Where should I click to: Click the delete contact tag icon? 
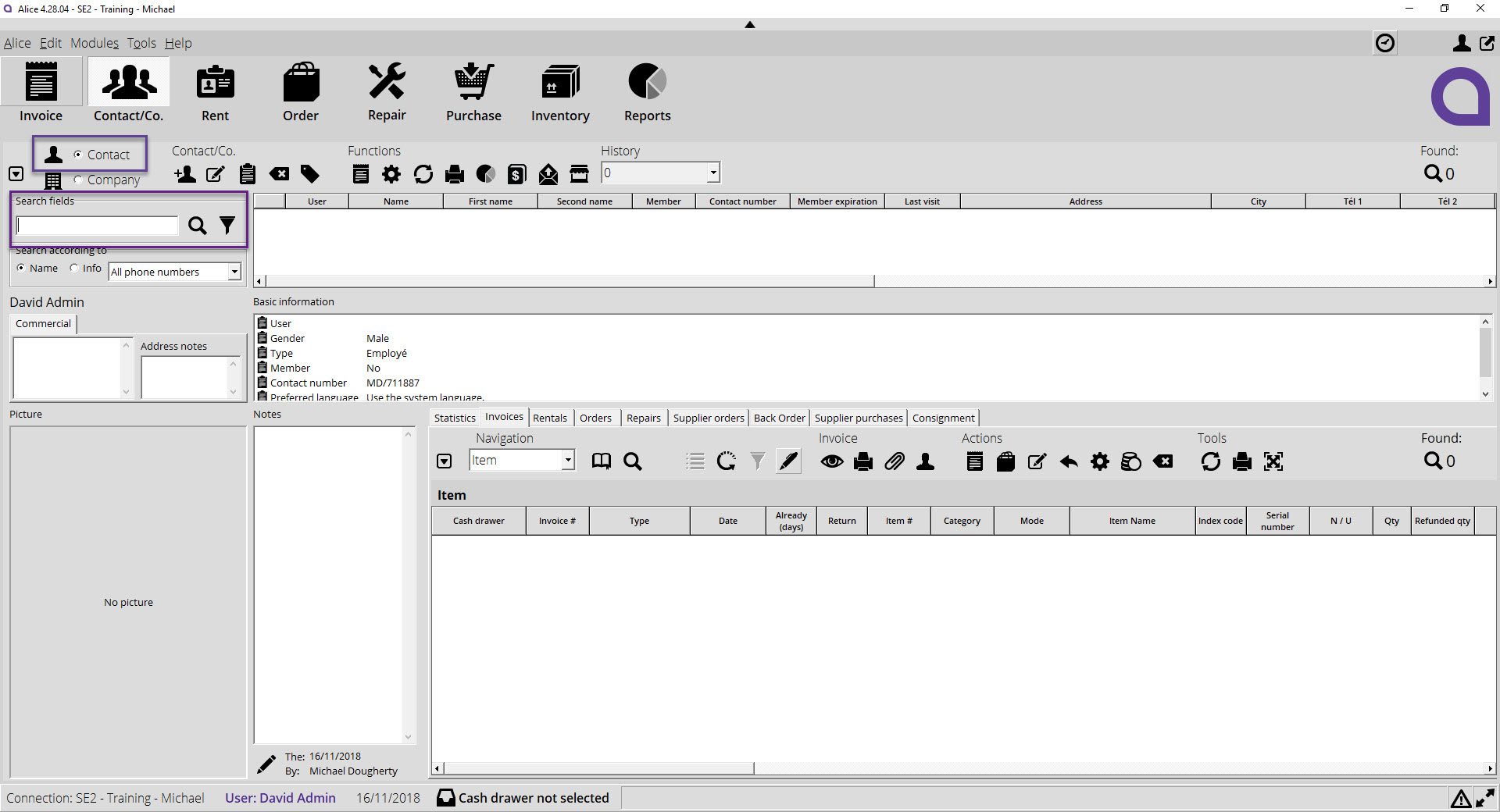[279, 174]
